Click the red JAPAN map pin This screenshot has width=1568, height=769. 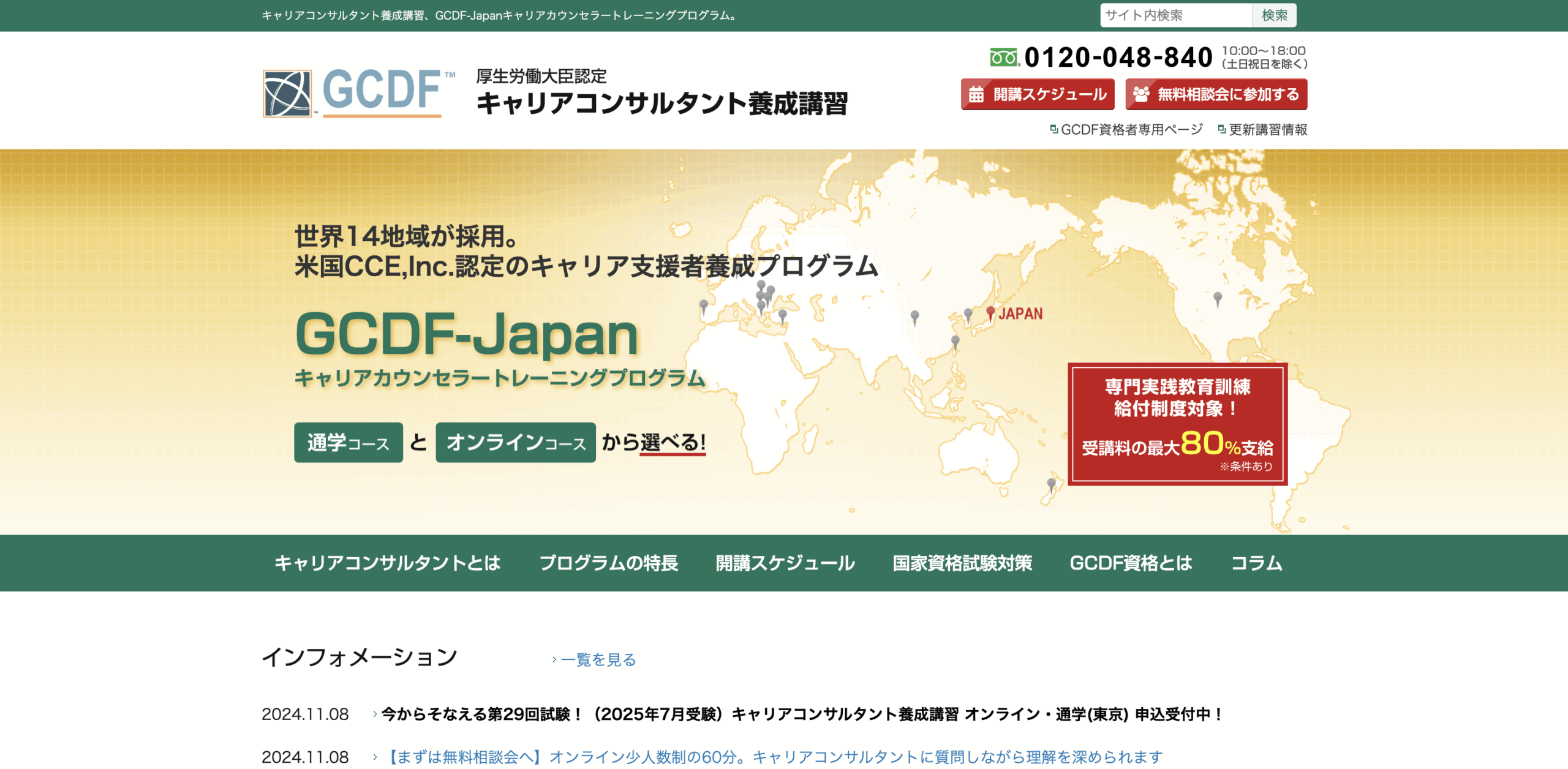point(990,313)
